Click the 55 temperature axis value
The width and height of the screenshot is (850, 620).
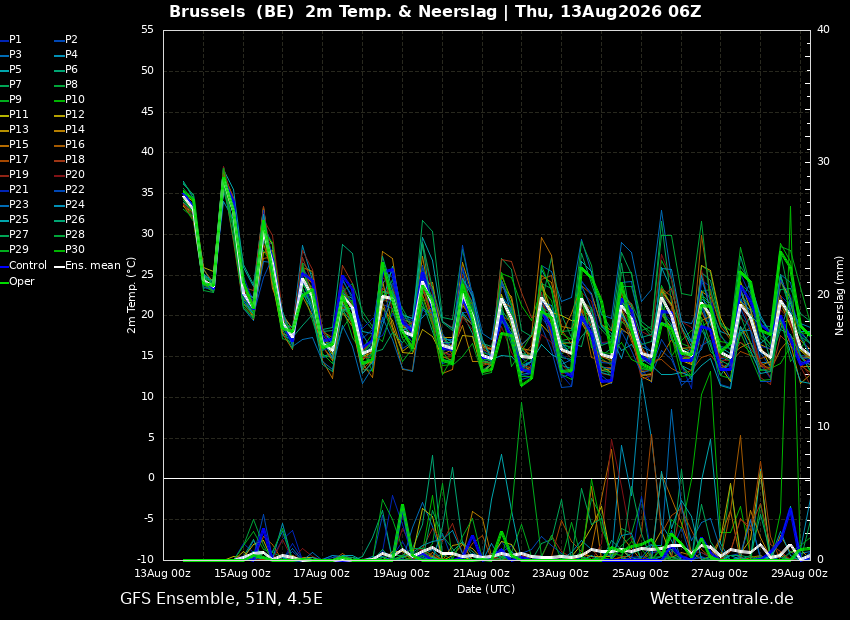[x=147, y=30]
